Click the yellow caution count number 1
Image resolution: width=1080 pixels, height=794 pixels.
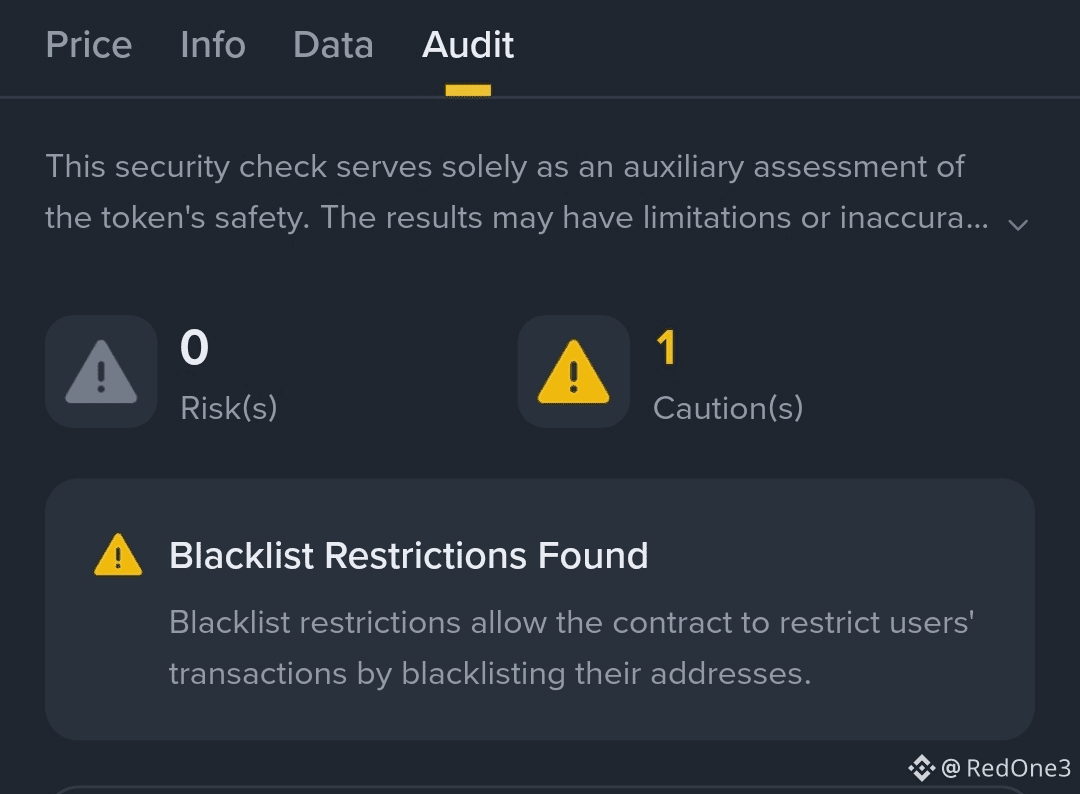point(666,348)
